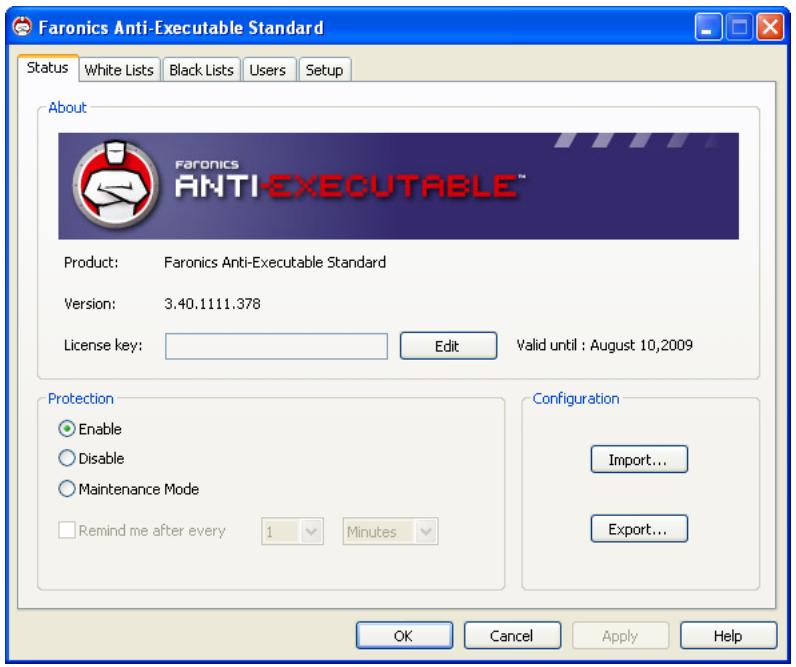Click the Faronics title bar app icon
Screen dimensions: 796x667
[x=22, y=26]
